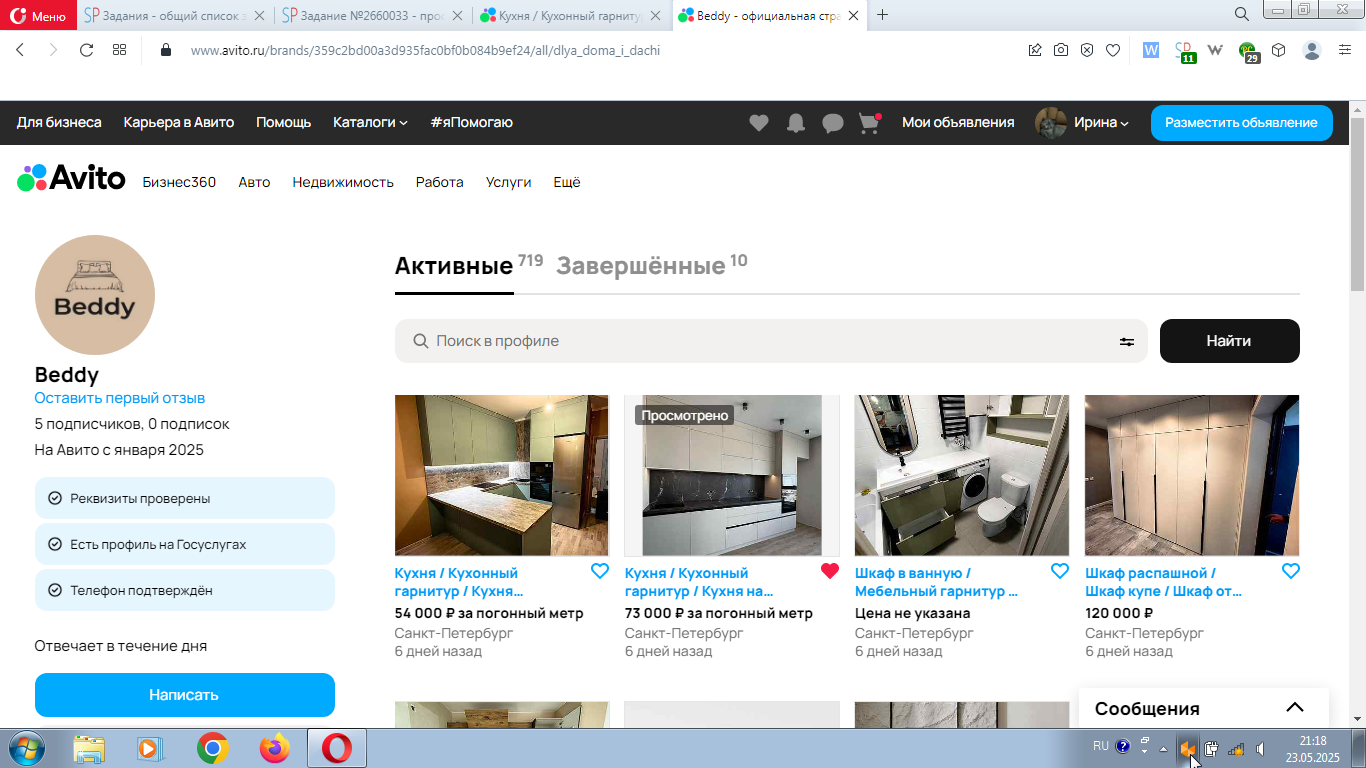The image size is (1366, 768).
Task: Open the beige wardrobe listing thumbnail
Action: 1192,475
